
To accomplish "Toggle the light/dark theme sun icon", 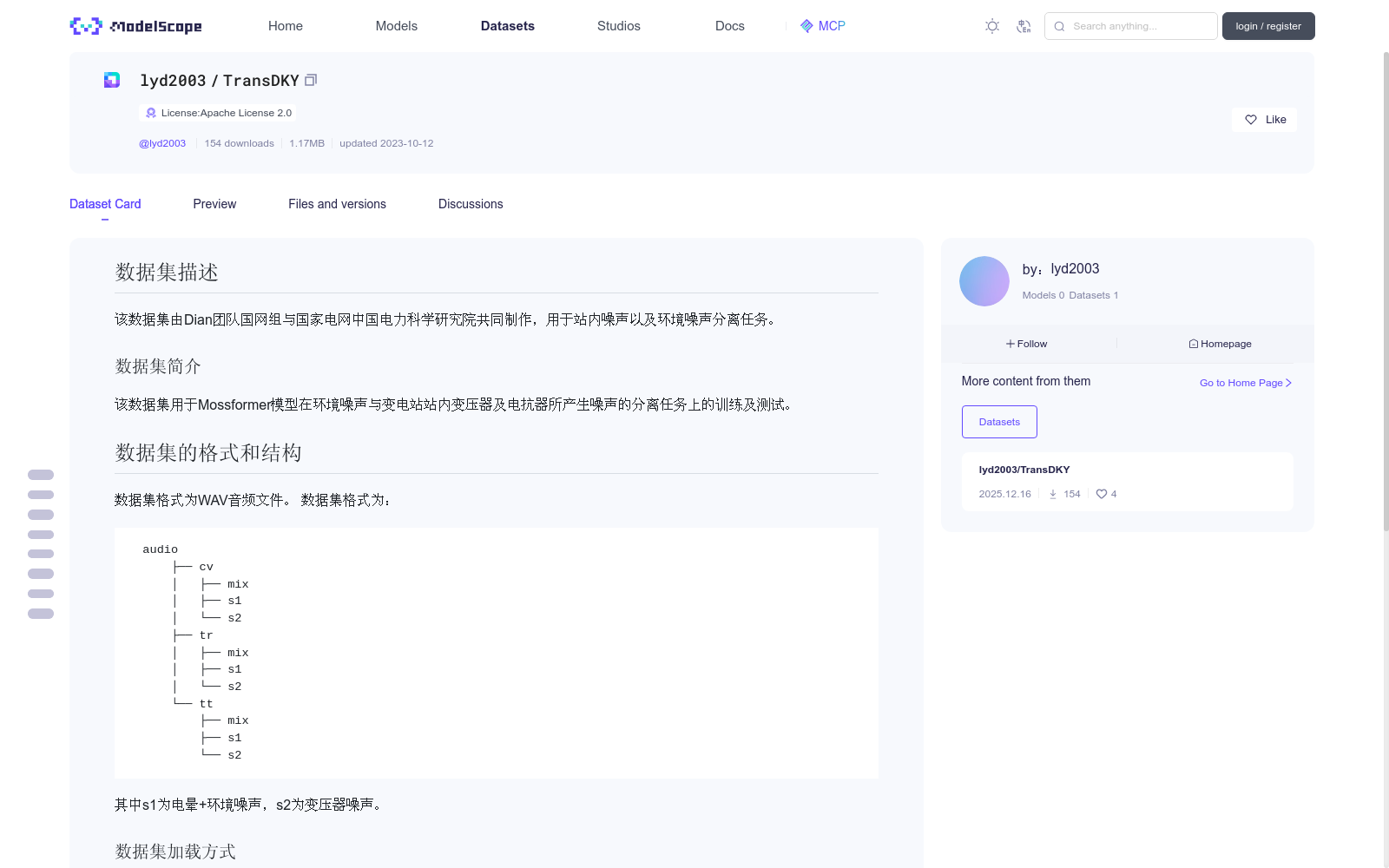I will (992, 26).
